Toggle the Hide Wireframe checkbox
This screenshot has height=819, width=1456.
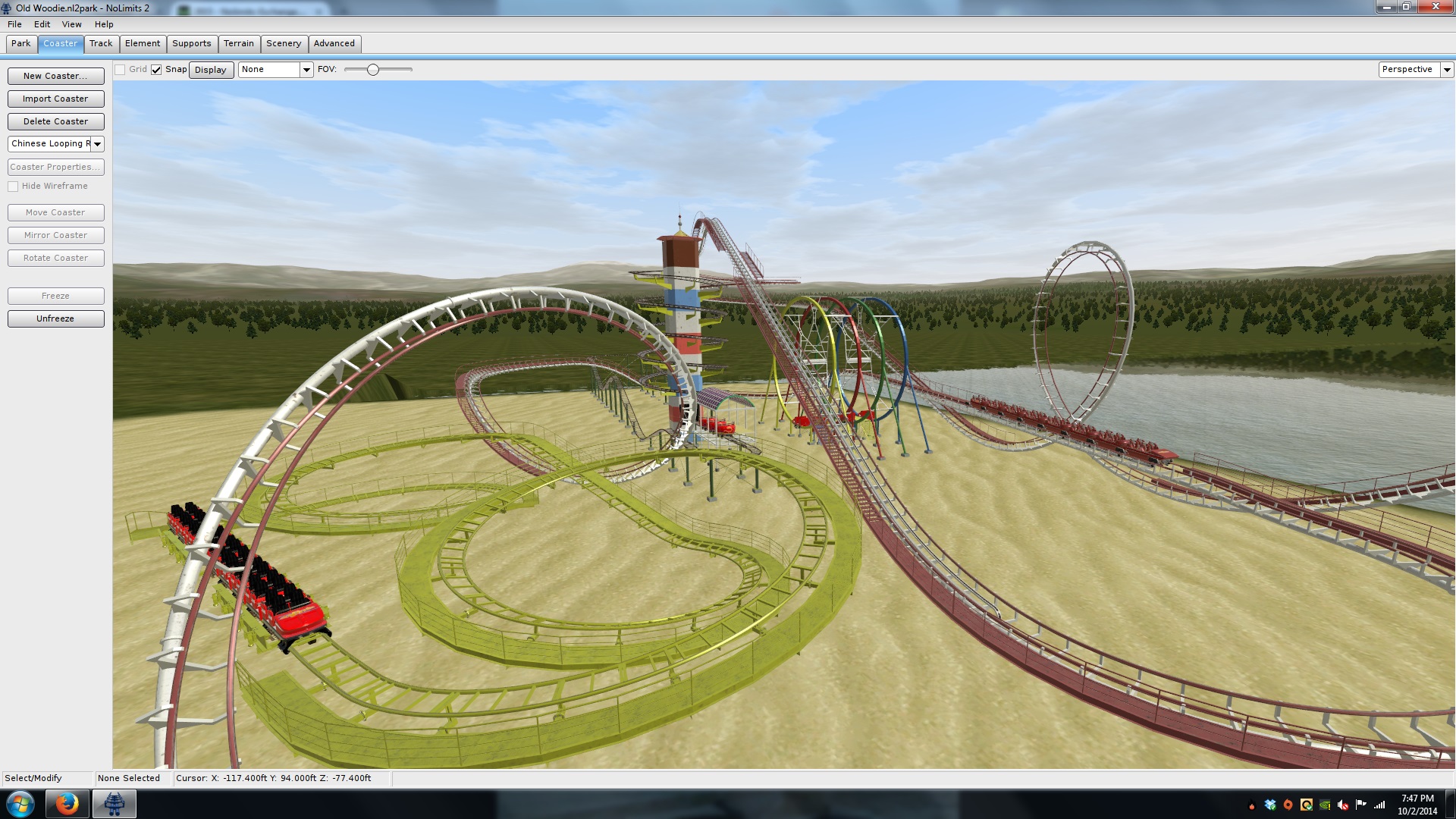pyautogui.click(x=13, y=187)
